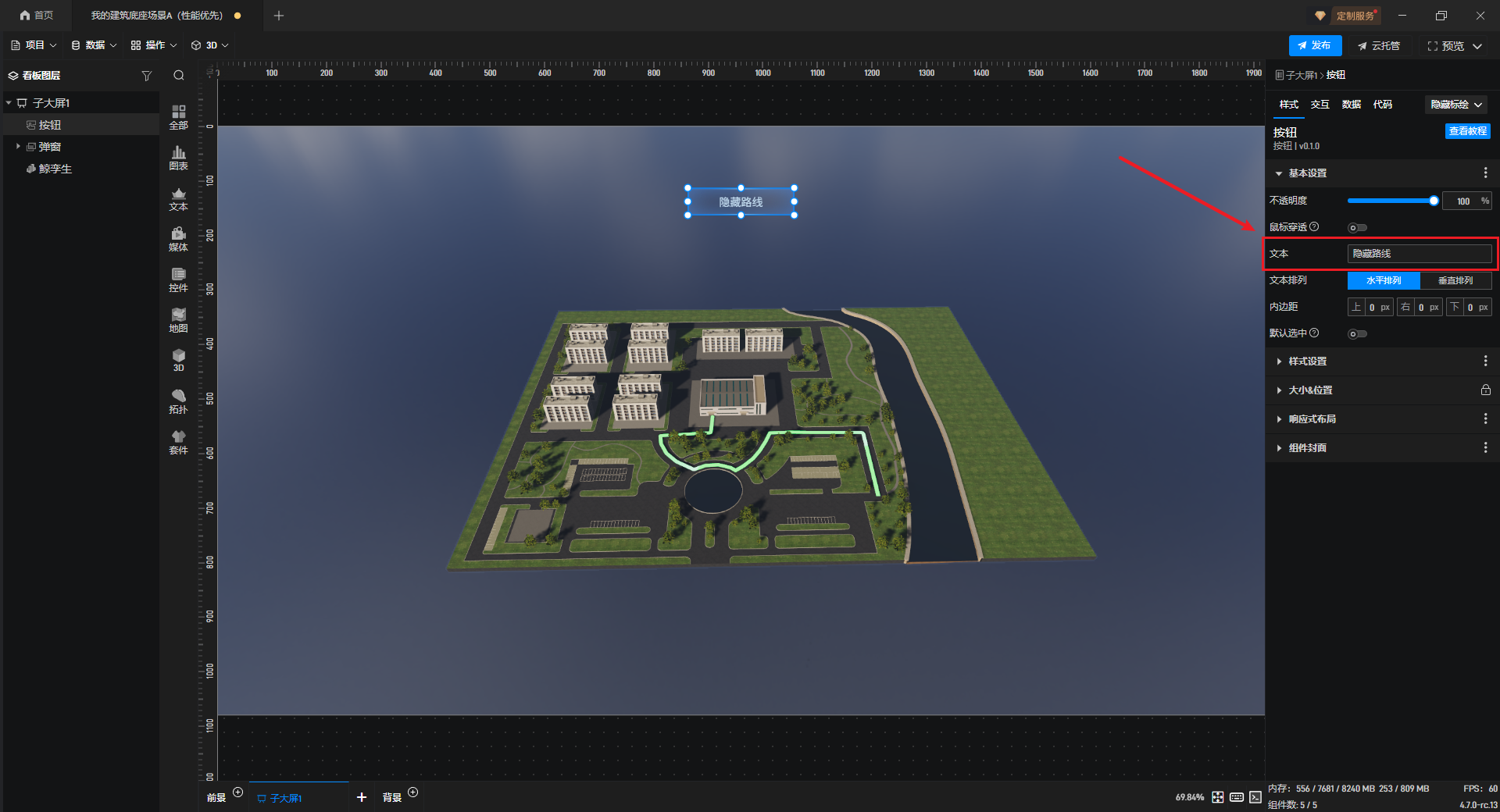
Task: Click the lock icon beside 大小&位置
Action: [x=1485, y=390]
